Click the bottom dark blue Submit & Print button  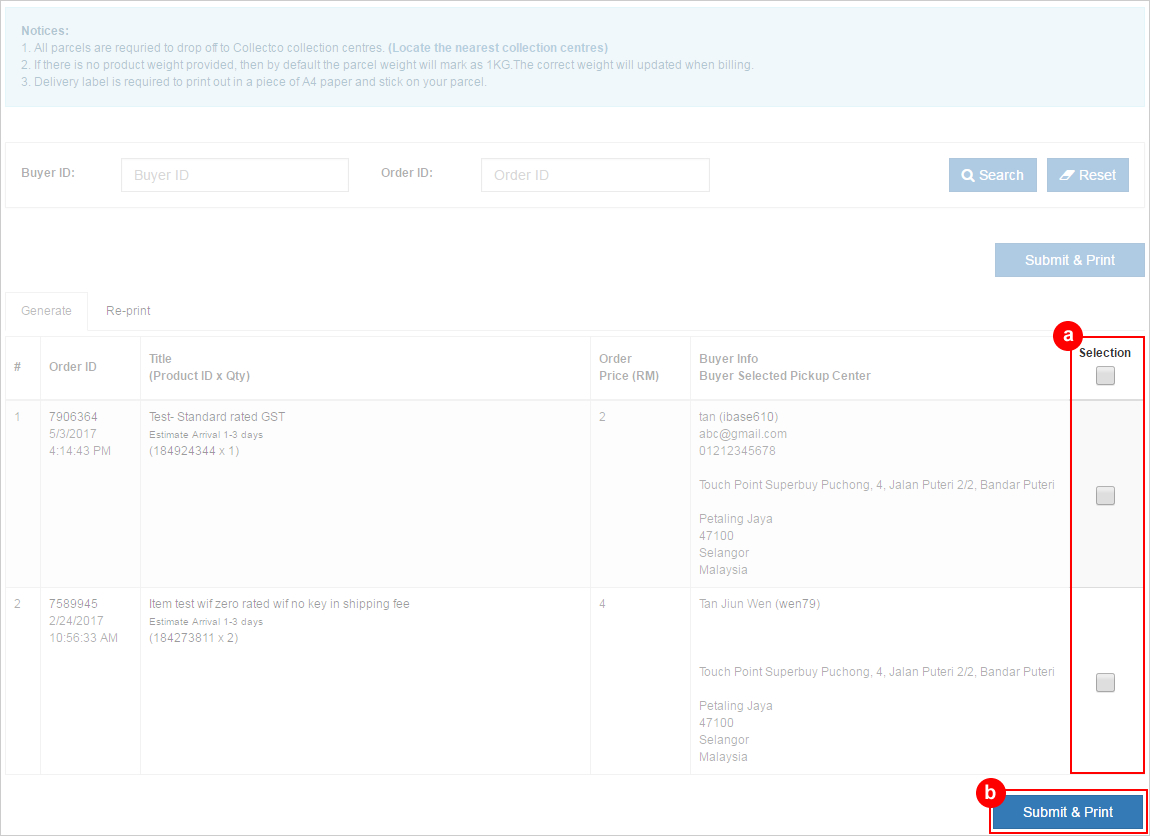[x=1068, y=812]
